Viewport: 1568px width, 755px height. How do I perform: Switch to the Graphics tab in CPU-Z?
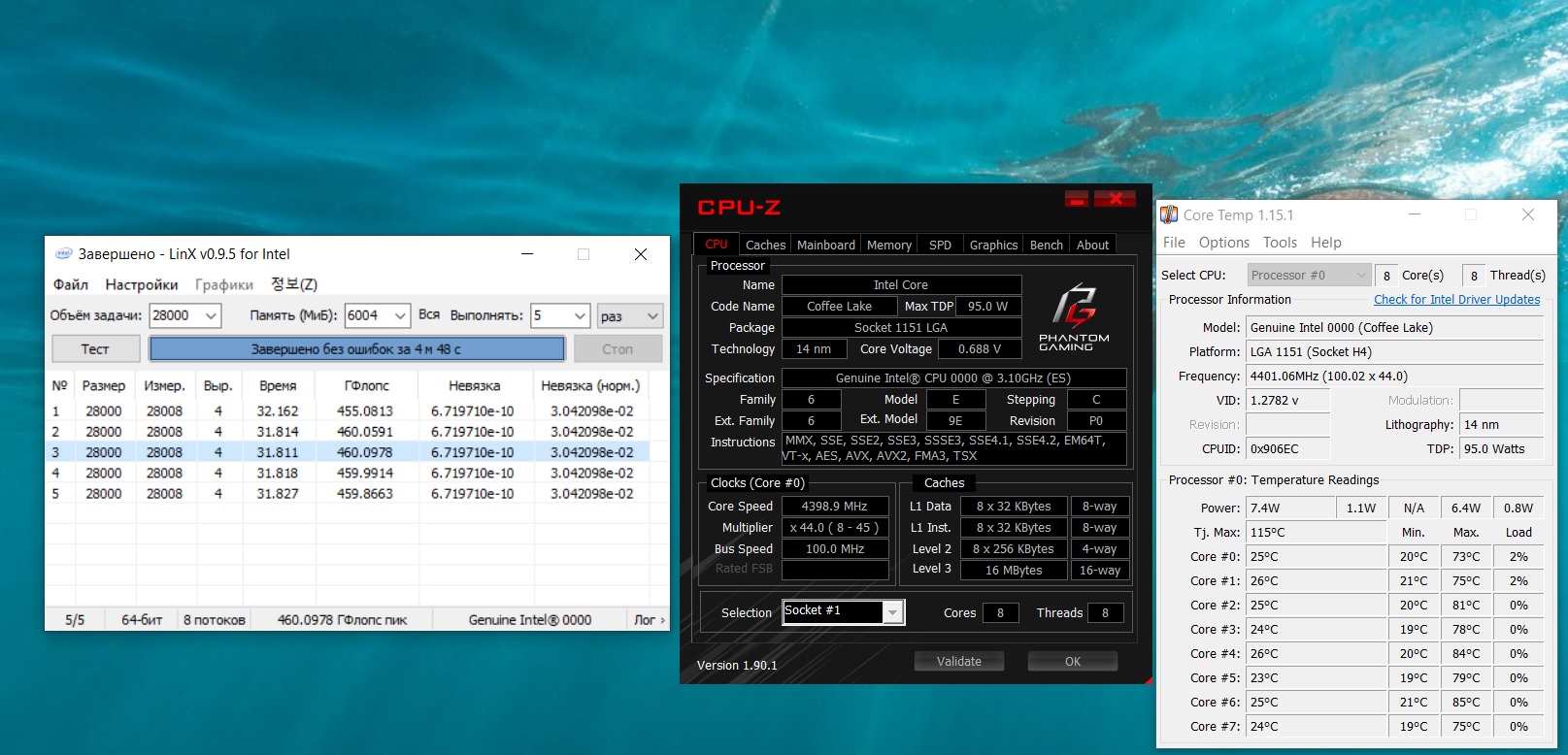pos(993,245)
